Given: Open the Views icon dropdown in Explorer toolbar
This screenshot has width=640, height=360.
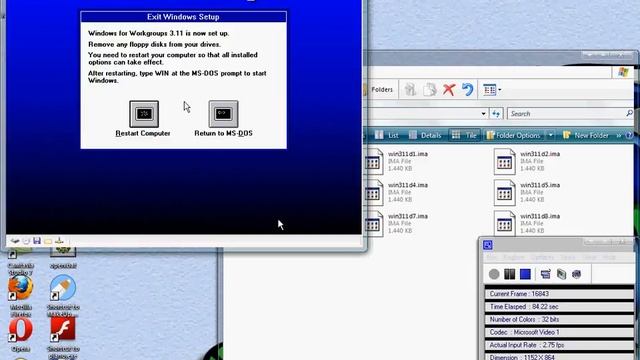Looking at the screenshot, I should [492, 89].
